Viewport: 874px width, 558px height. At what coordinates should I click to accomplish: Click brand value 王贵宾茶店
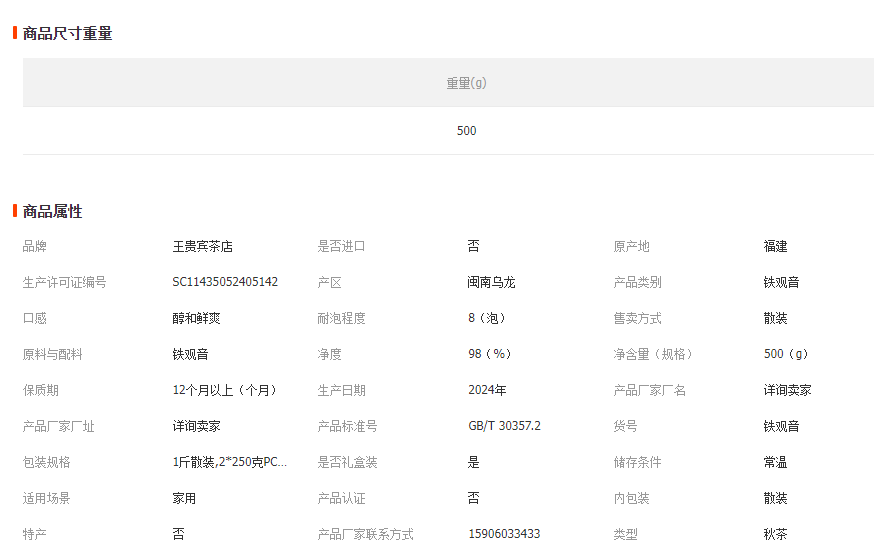[x=202, y=246]
